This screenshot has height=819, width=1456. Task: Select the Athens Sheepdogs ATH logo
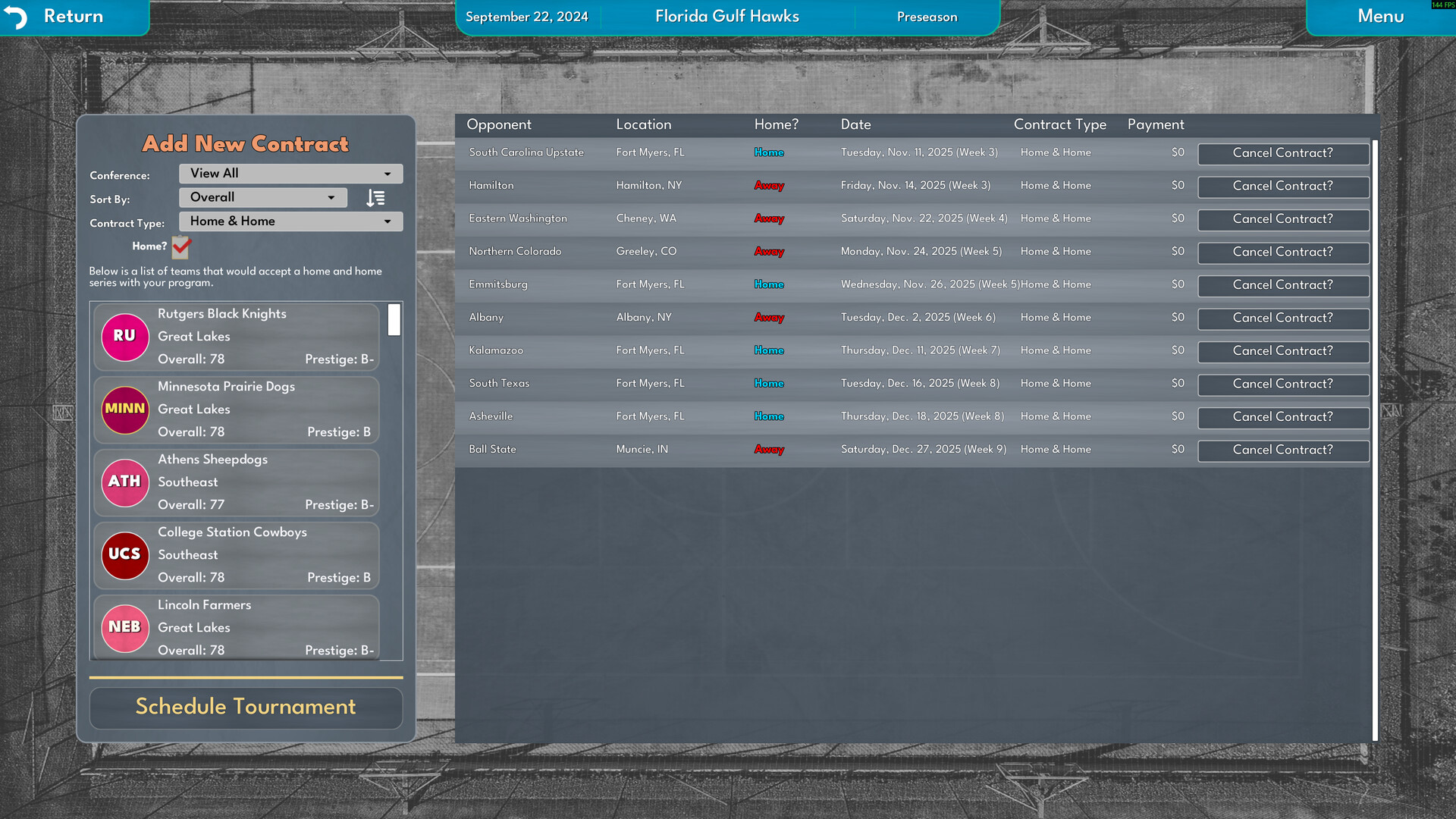click(125, 482)
